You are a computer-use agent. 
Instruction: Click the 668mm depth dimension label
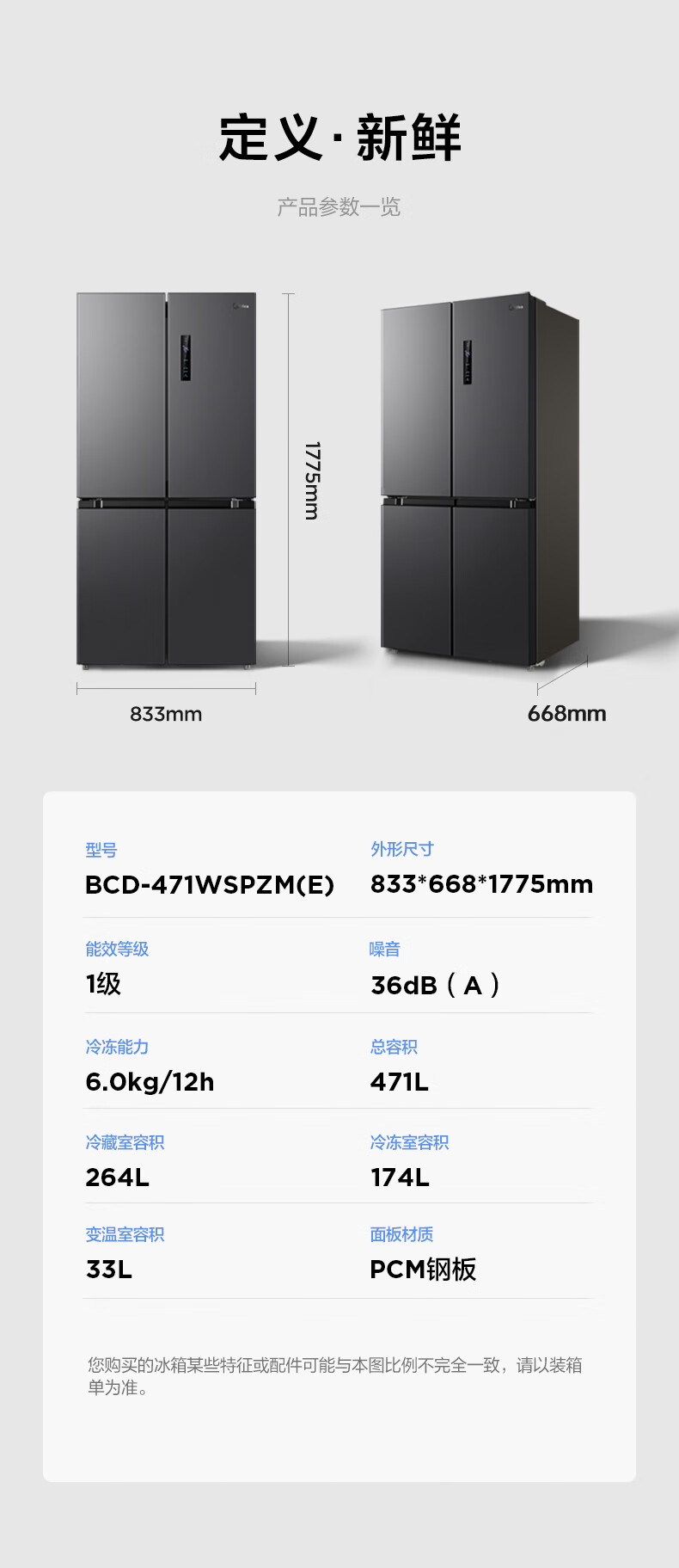[566, 714]
